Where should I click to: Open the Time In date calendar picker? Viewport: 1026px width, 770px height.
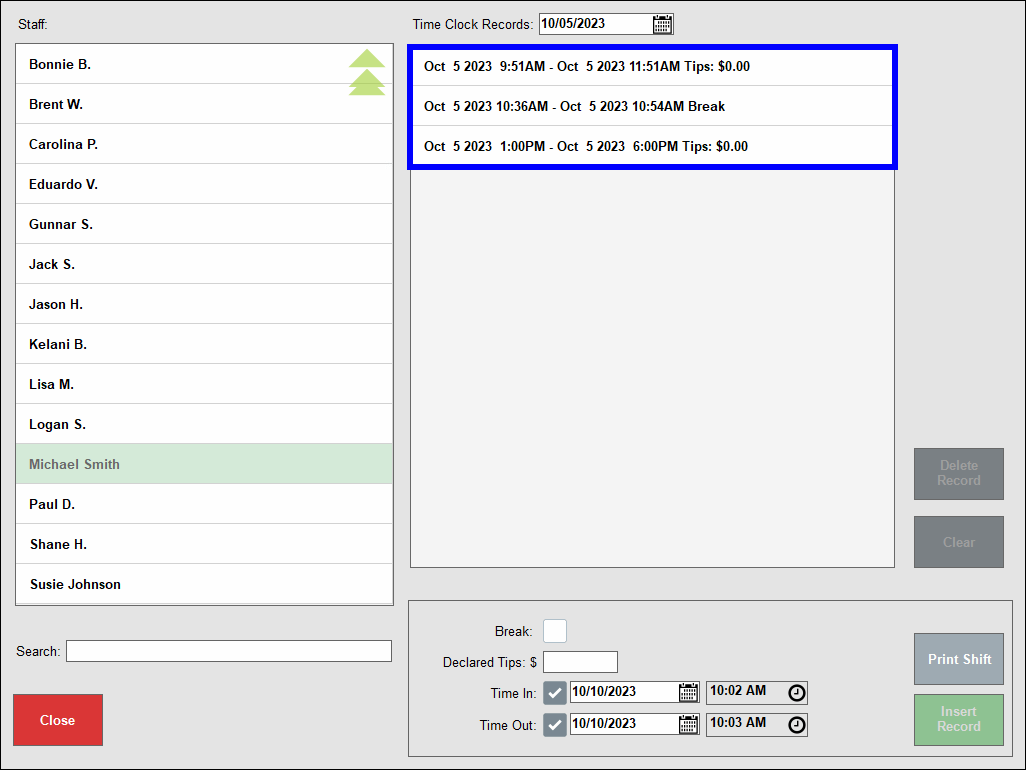coord(688,692)
